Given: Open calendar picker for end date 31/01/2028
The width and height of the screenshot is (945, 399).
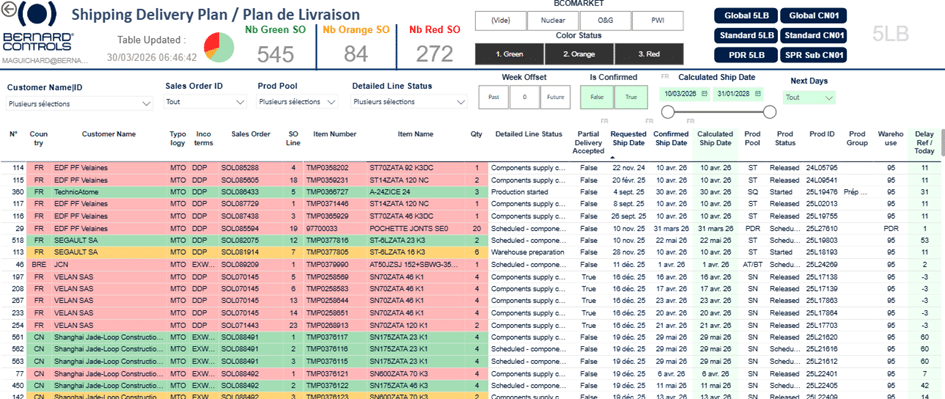Looking at the screenshot, I should click(x=758, y=94).
